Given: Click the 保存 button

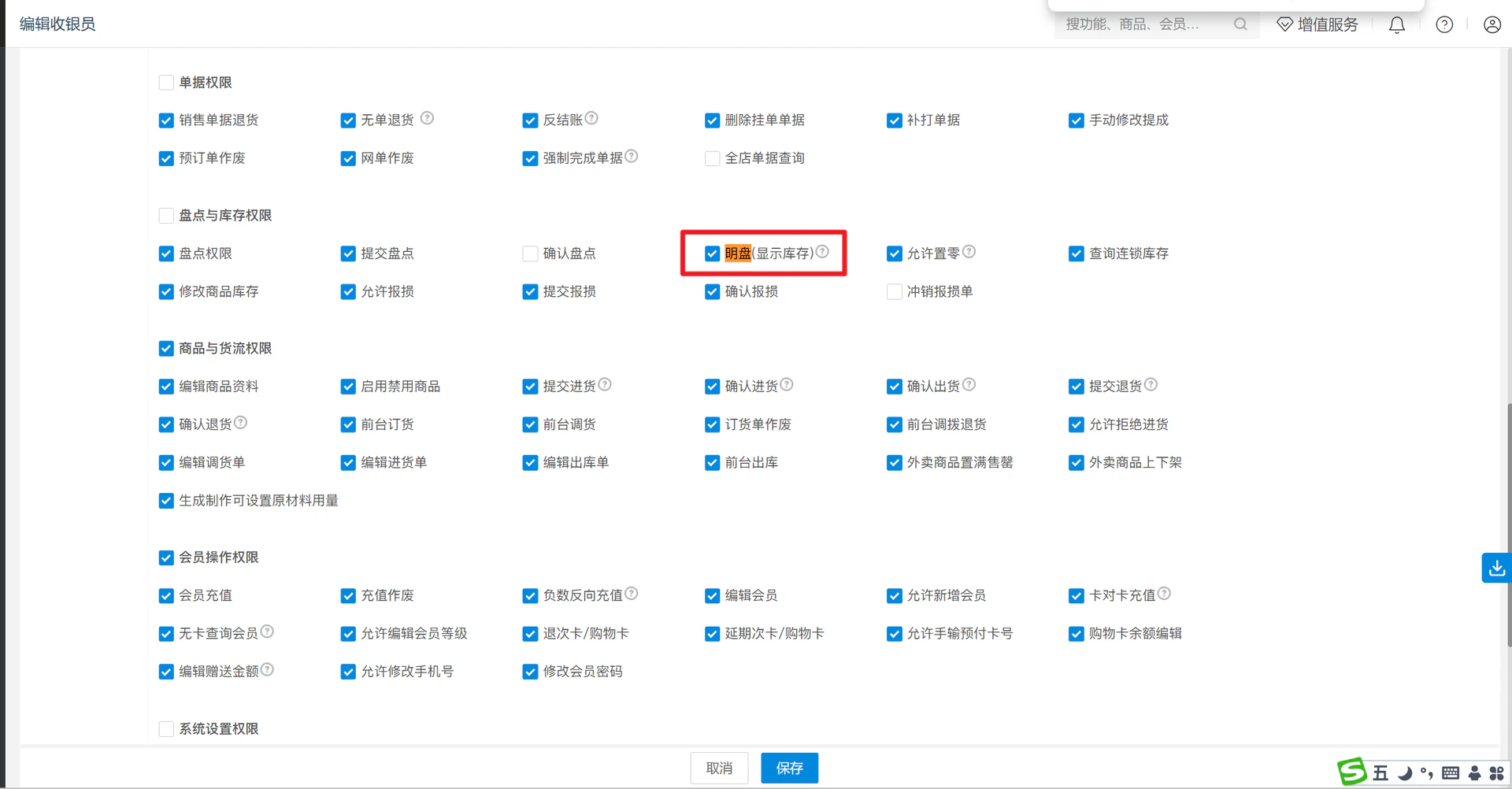Looking at the screenshot, I should point(789,768).
